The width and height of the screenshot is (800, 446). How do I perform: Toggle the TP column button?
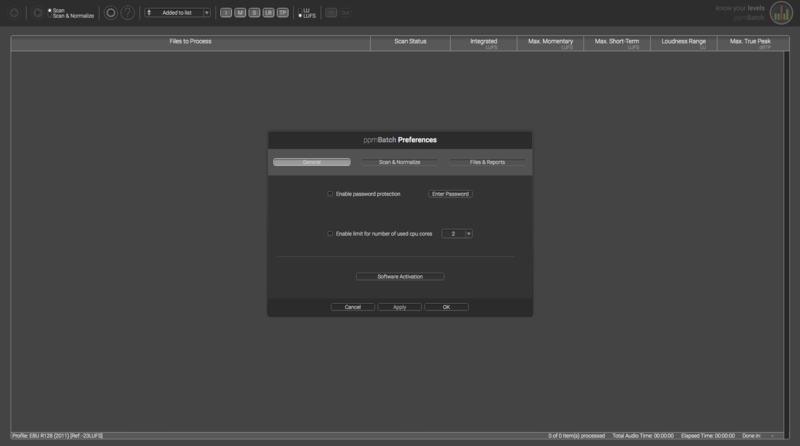click(283, 12)
